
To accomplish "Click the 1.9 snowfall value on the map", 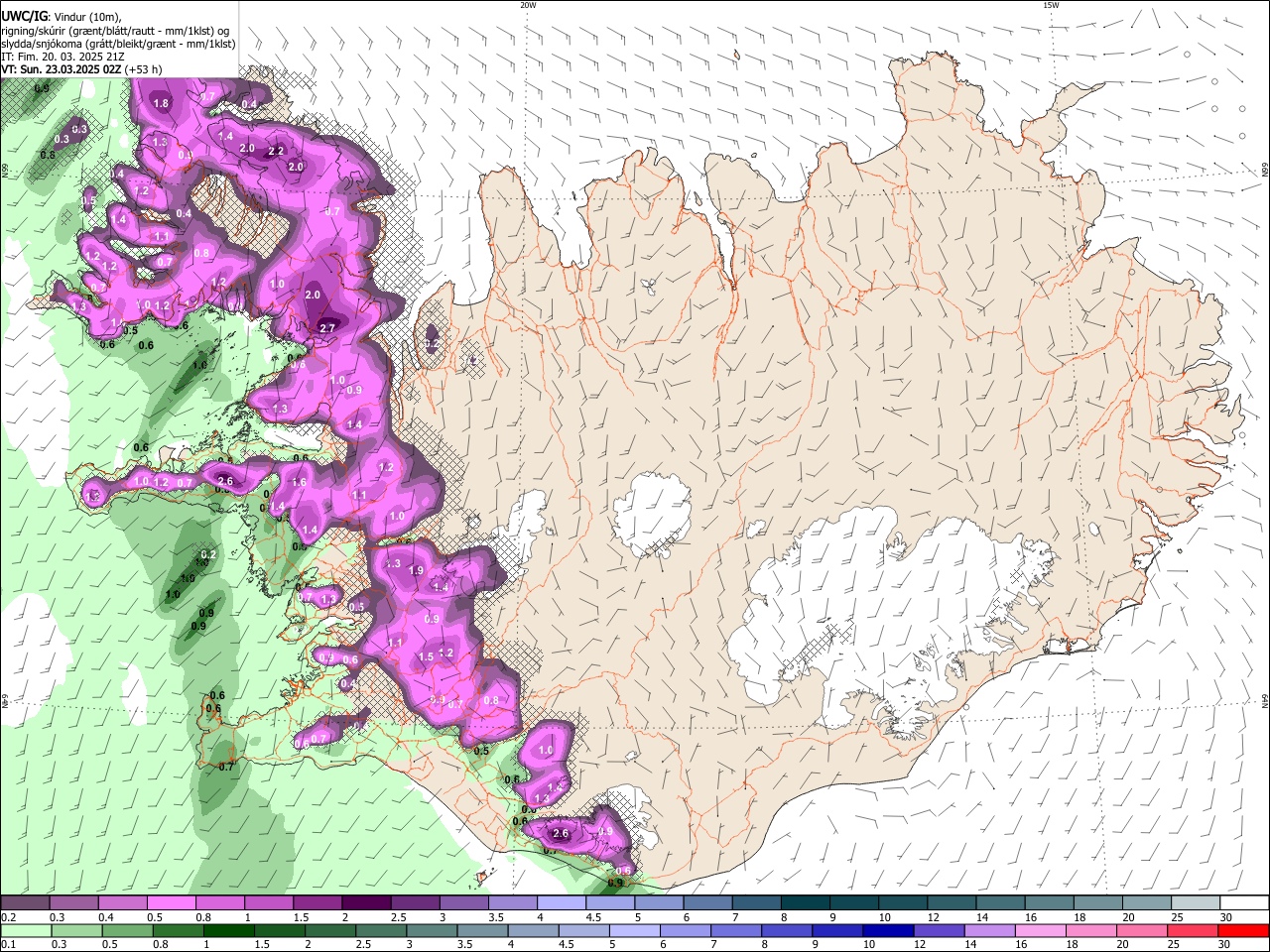I will point(416,571).
